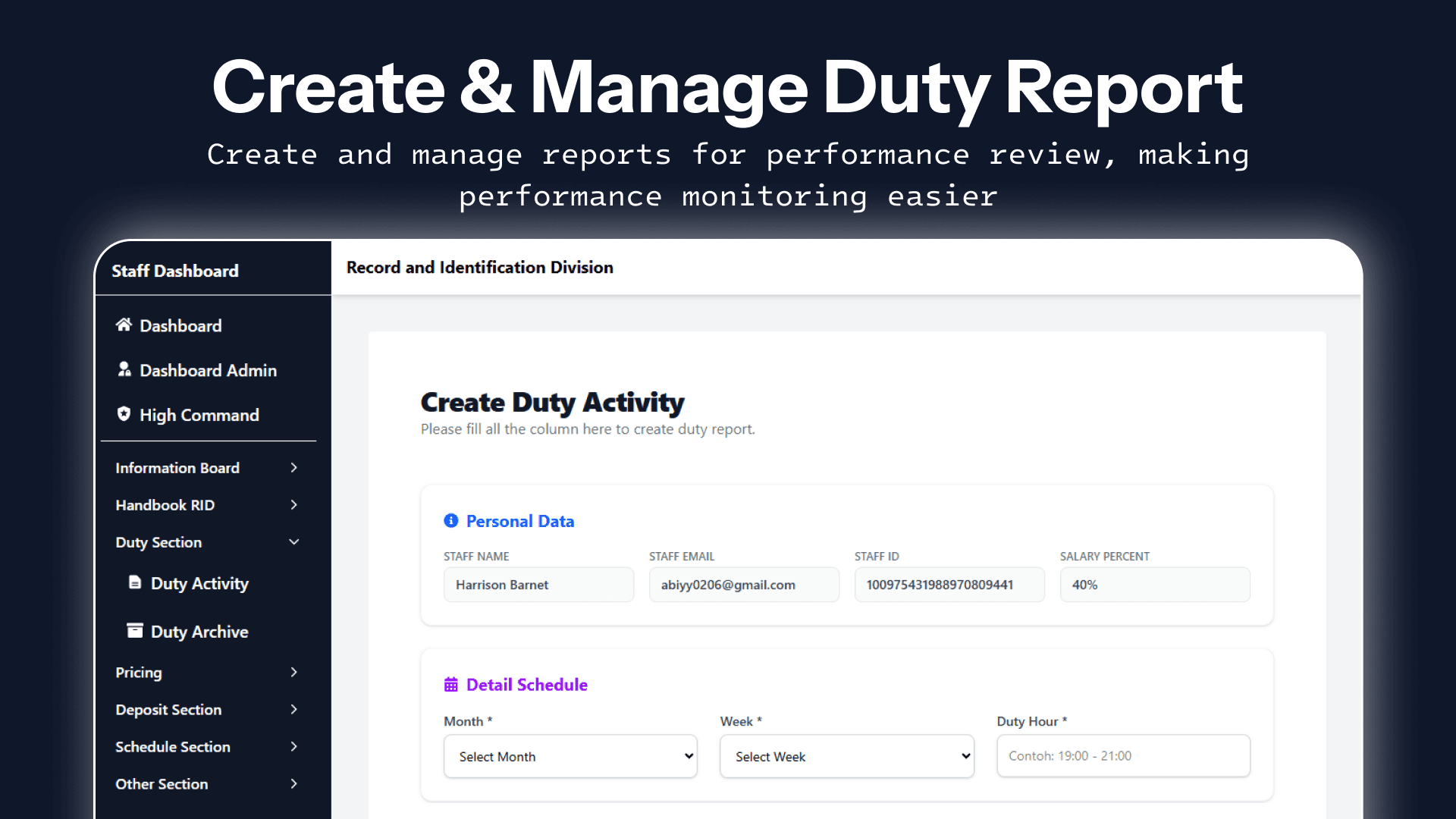
Task: Click the Duty Section label
Action: 158,542
